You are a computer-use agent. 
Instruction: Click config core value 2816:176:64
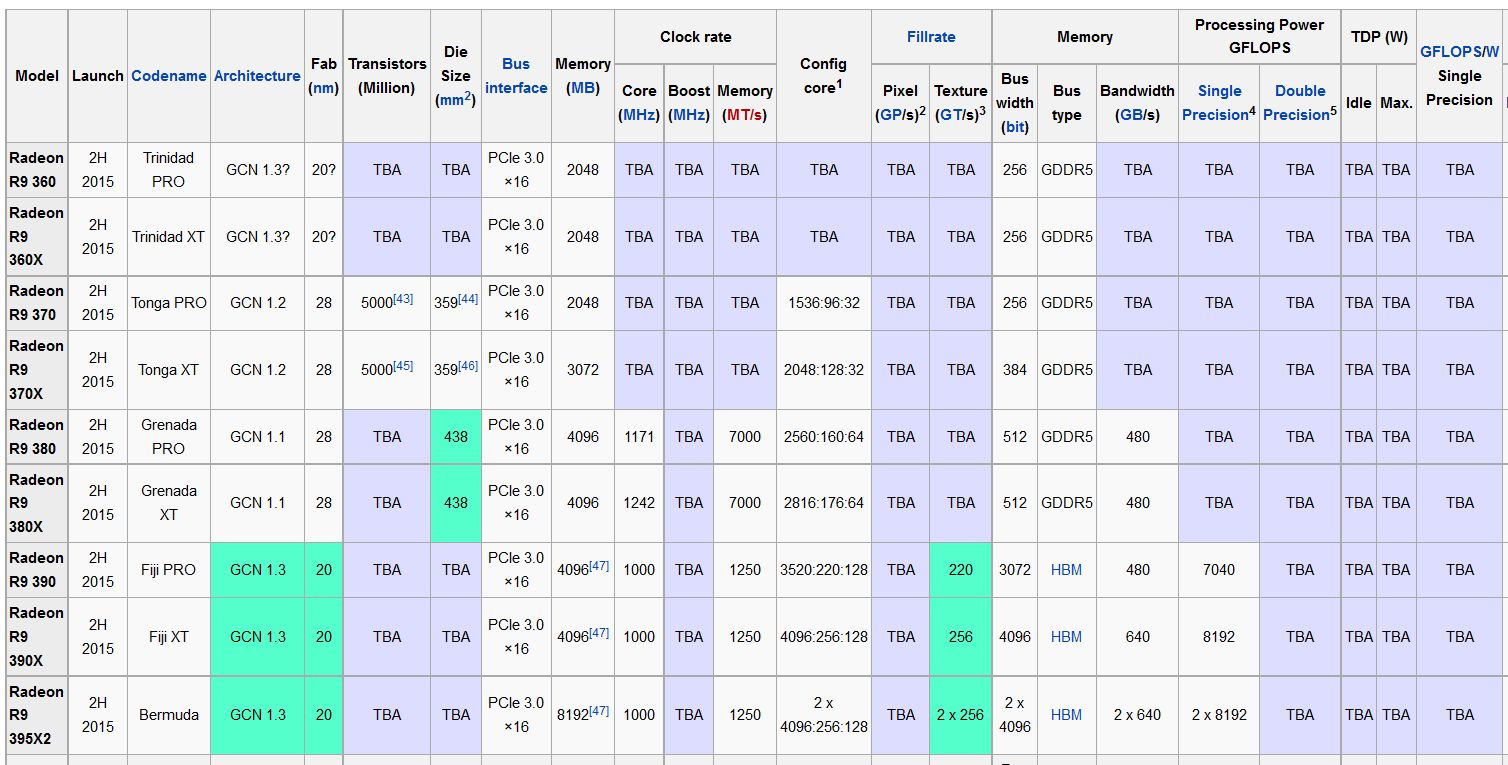coord(824,503)
